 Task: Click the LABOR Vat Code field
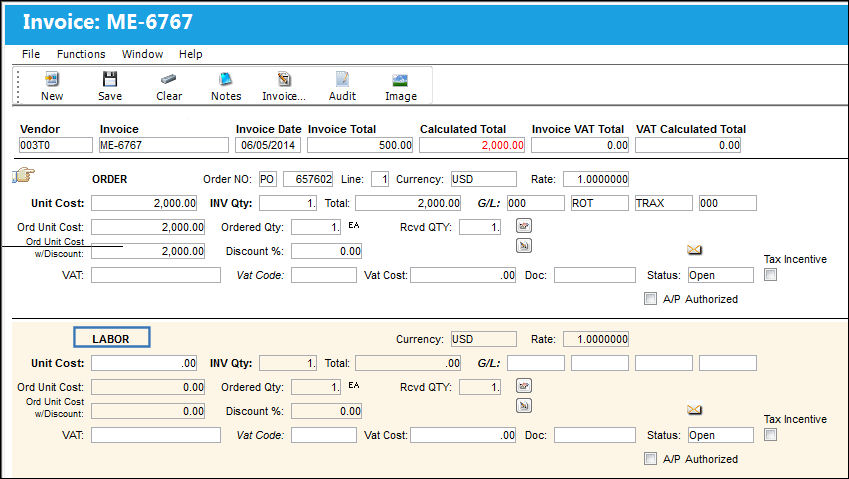tap(324, 435)
